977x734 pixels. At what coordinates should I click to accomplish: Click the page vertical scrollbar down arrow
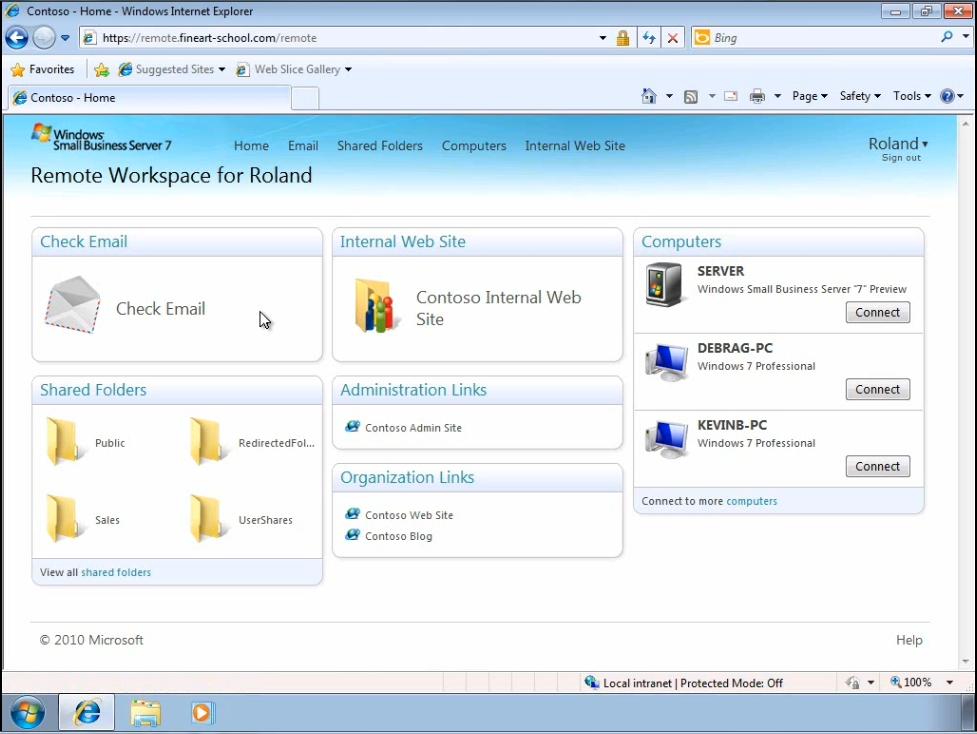click(x=965, y=661)
